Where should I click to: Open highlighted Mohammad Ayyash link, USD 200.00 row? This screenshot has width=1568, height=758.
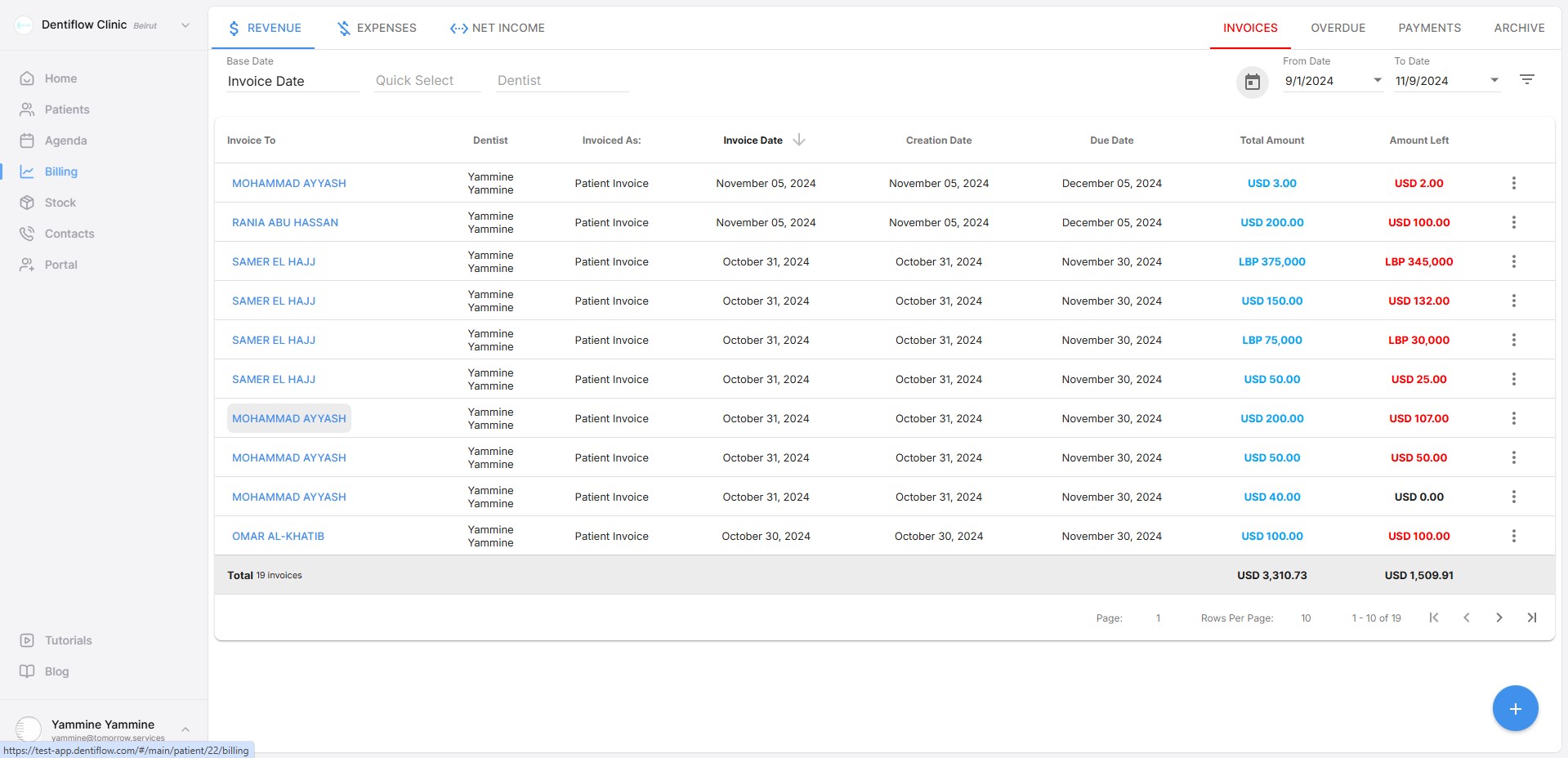(289, 418)
